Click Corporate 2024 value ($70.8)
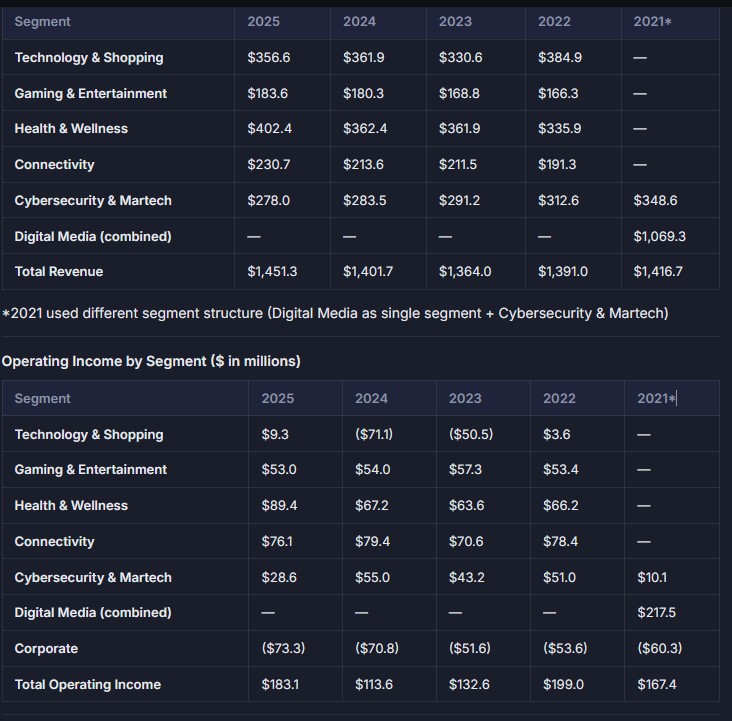 point(377,648)
